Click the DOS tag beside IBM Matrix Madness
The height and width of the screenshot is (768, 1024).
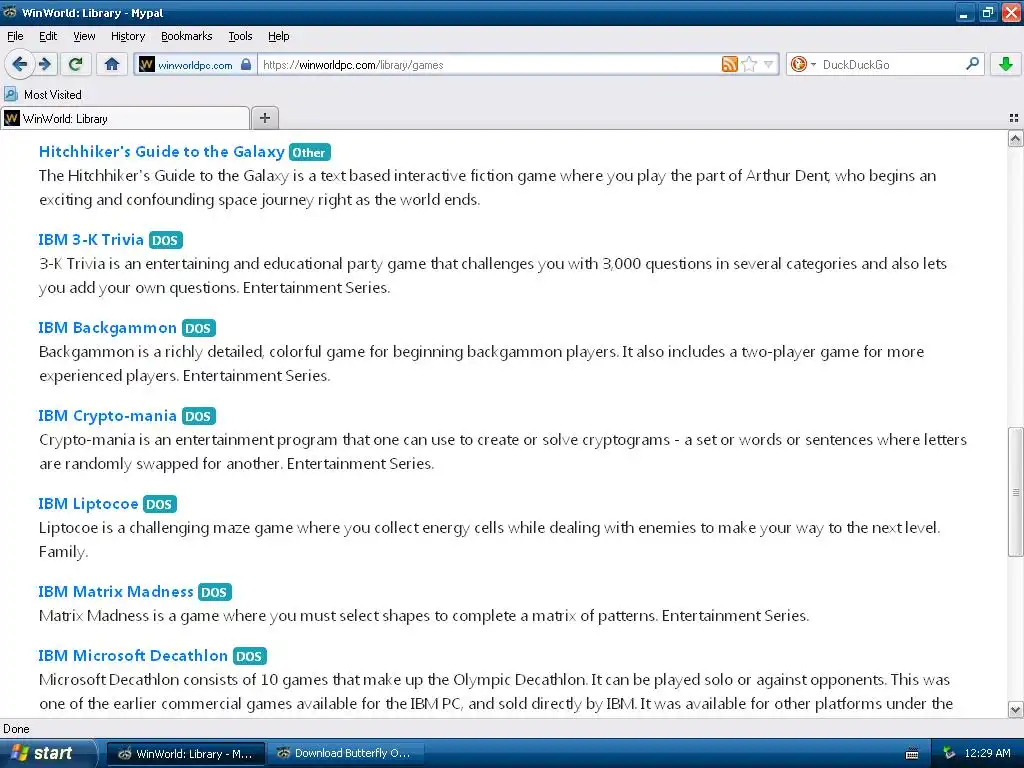(x=214, y=592)
